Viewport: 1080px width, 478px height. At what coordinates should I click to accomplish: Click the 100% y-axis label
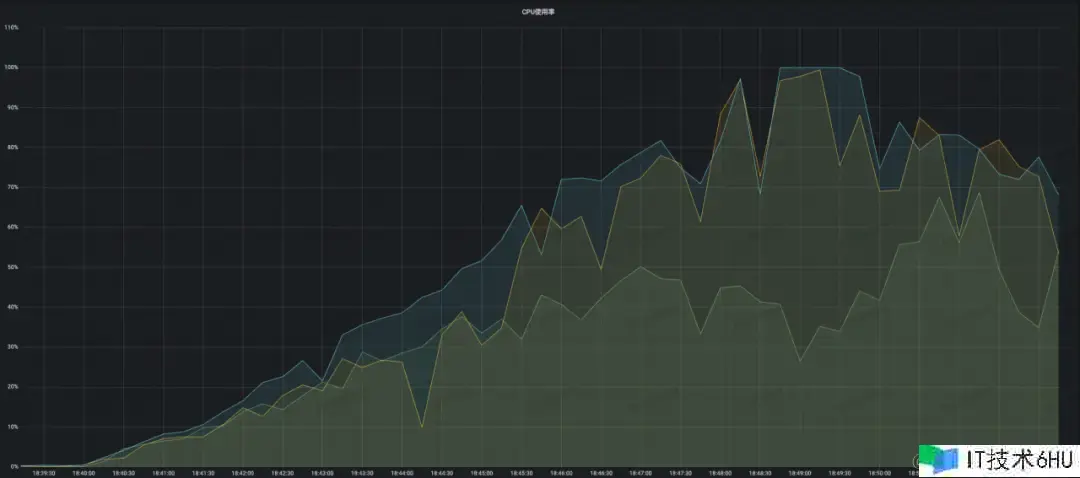[x=11, y=67]
